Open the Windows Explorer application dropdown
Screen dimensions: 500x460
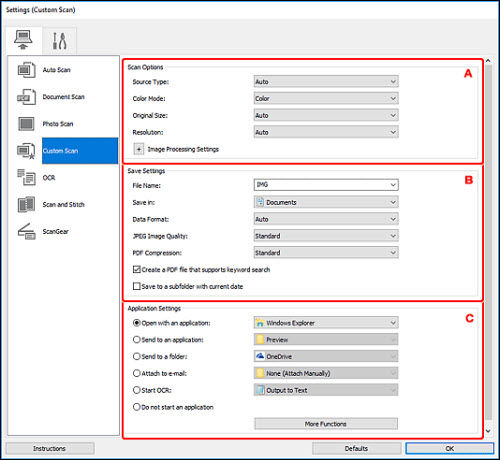point(326,323)
